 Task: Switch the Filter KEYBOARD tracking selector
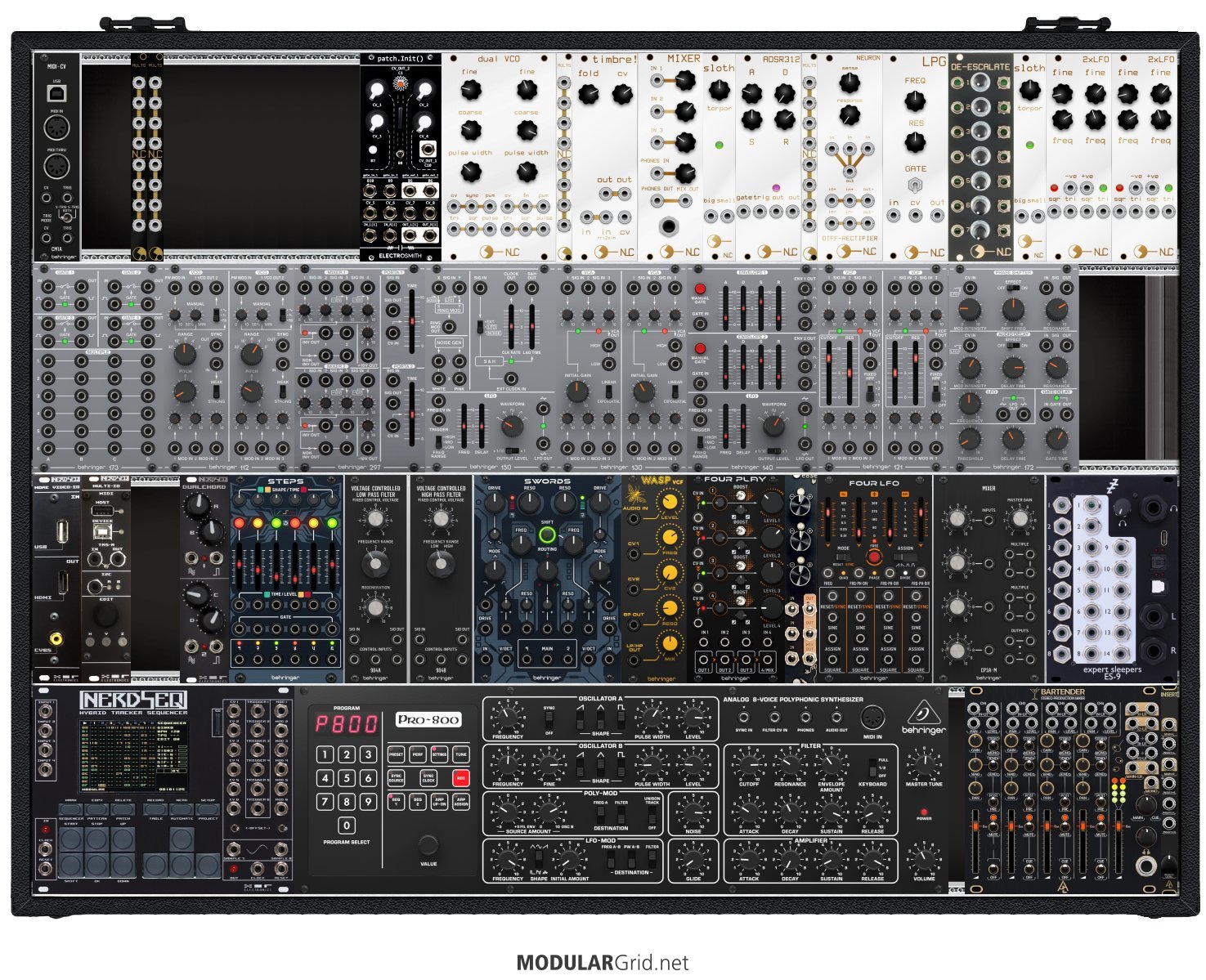pyautogui.click(x=872, y=766)
